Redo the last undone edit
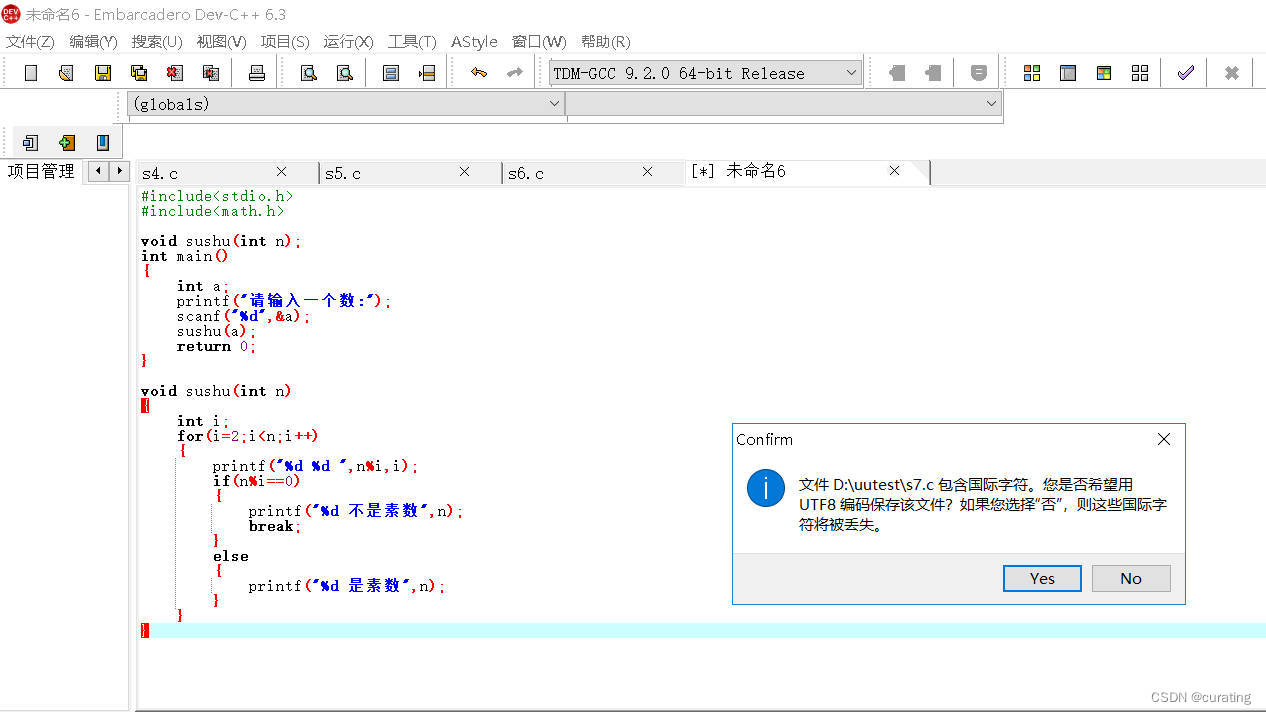 coord(514,73)
